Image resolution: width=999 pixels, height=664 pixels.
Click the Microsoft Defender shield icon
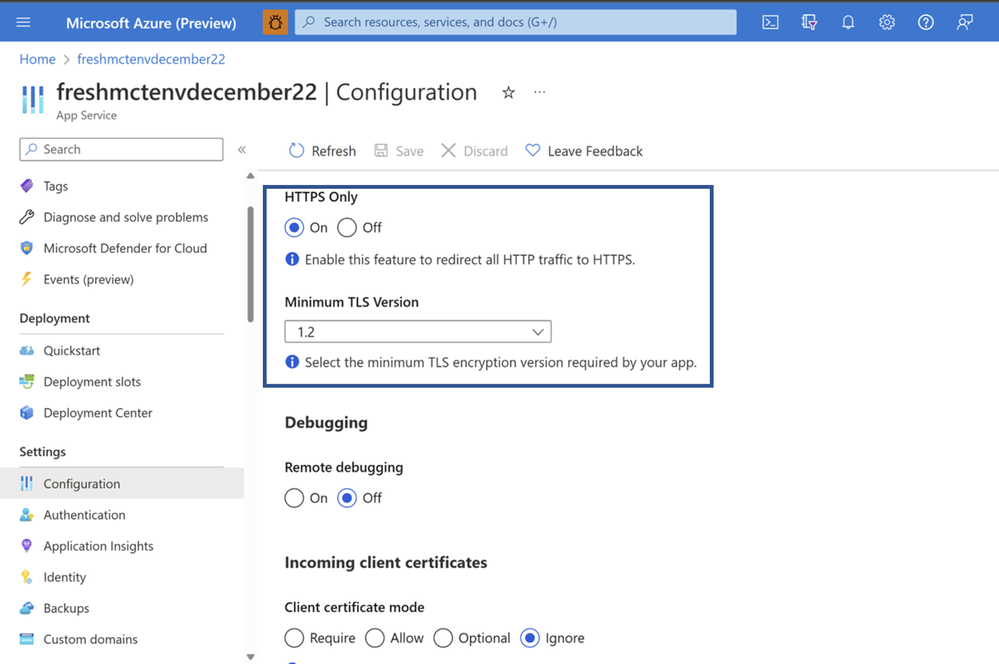point(27,248)
